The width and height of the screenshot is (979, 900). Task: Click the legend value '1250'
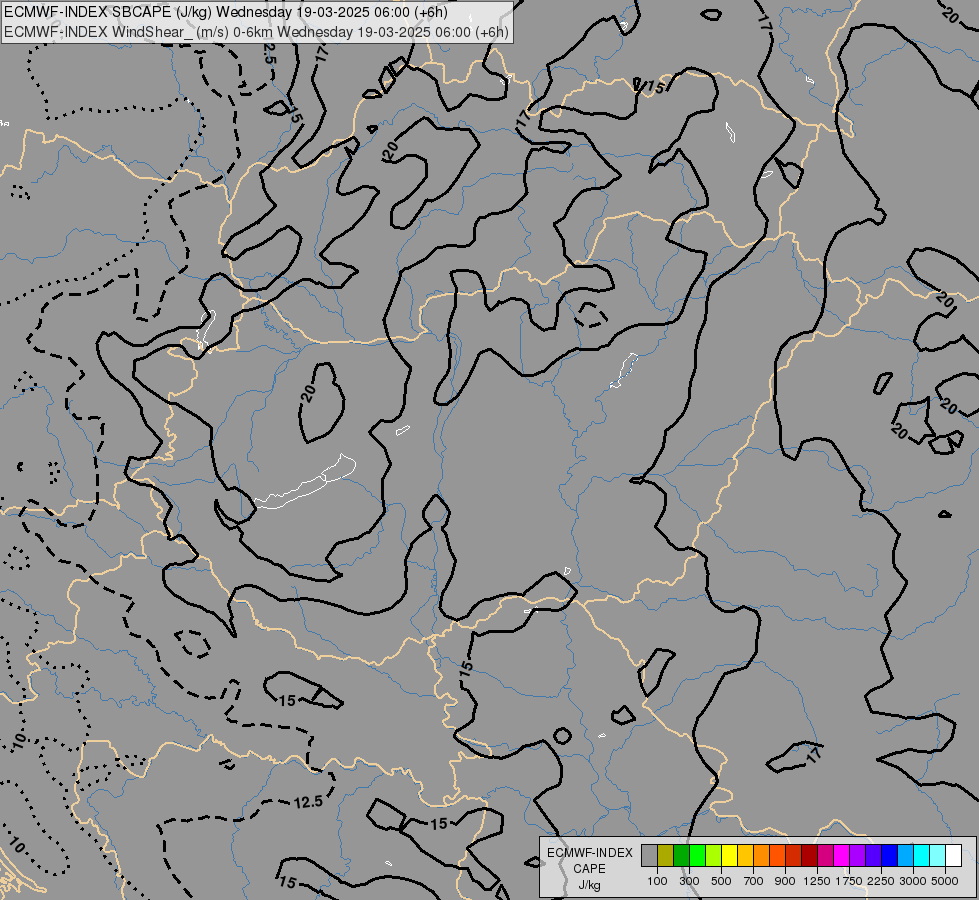(x=817, y=881)
